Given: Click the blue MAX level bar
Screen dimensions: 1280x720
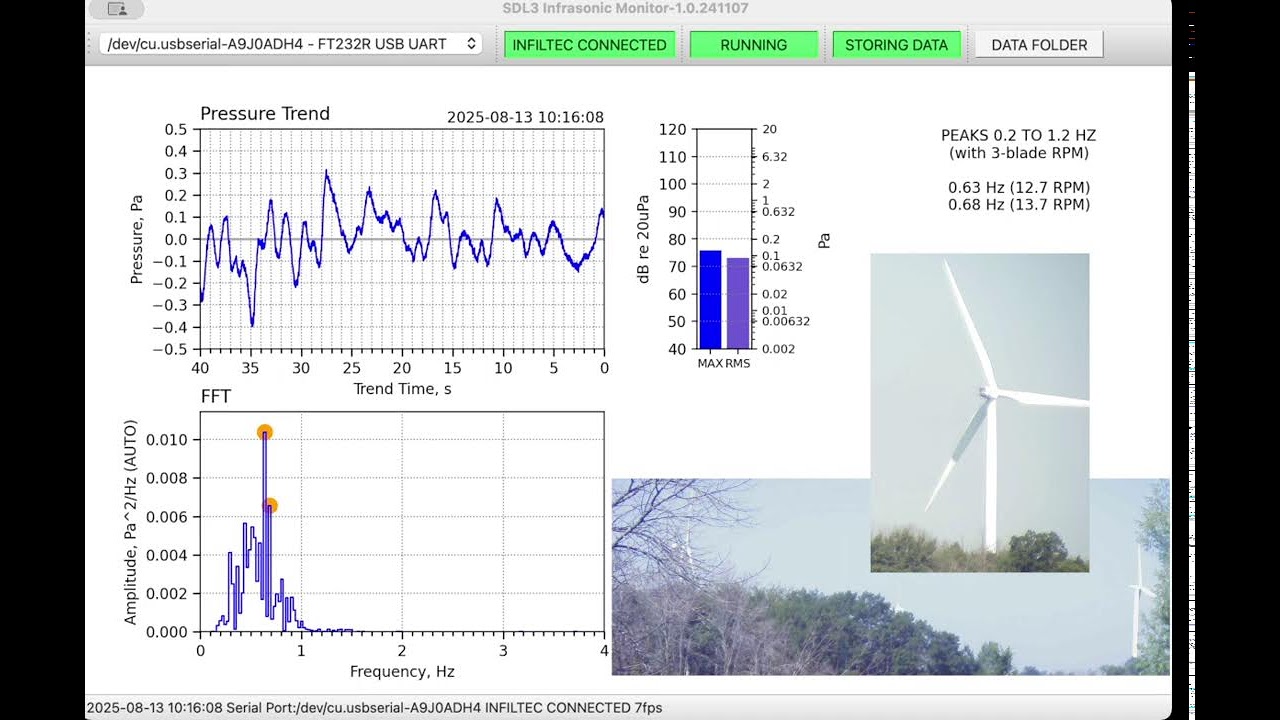Looking at the screenshot, I should click(x=710, y=299).
